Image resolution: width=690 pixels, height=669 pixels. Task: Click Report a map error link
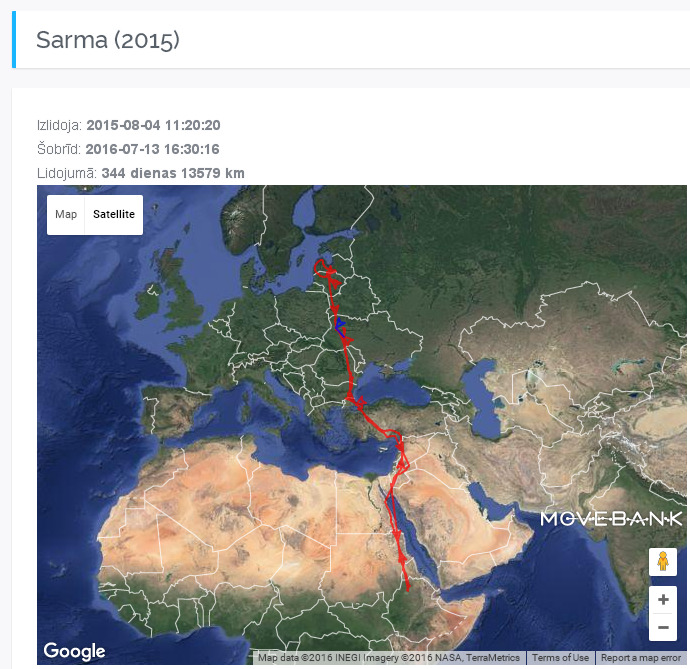pyautogui.click(x=641, y=658)
